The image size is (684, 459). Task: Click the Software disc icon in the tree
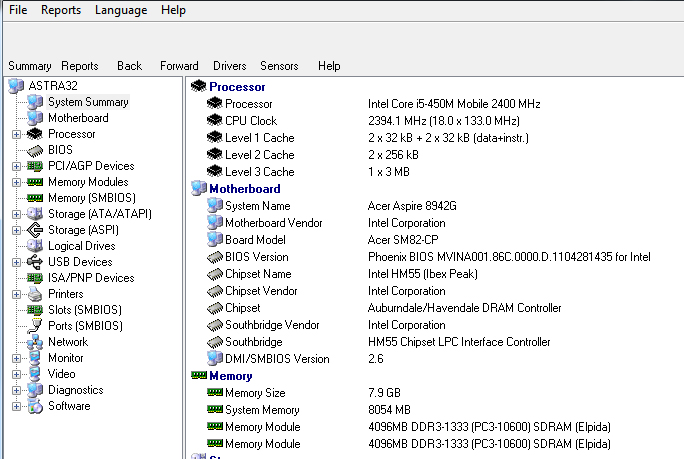[35, 406]
